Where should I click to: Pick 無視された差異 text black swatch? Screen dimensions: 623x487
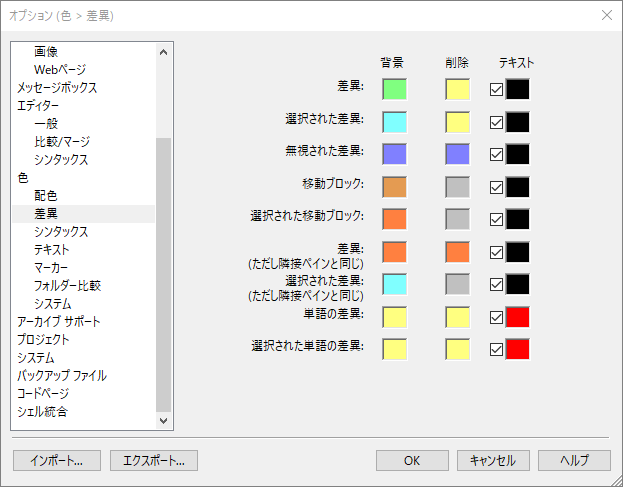(517, 154)
